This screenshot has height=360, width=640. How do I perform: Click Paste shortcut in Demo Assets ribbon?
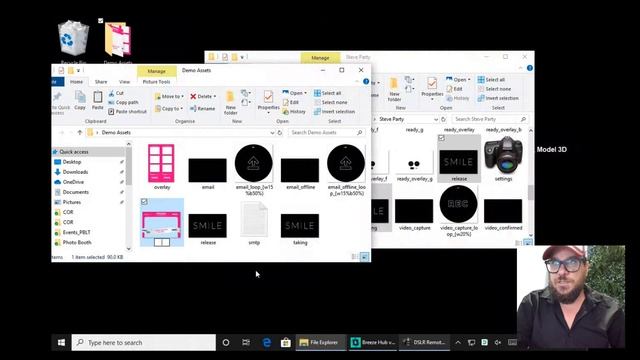(x=127, y=111)
